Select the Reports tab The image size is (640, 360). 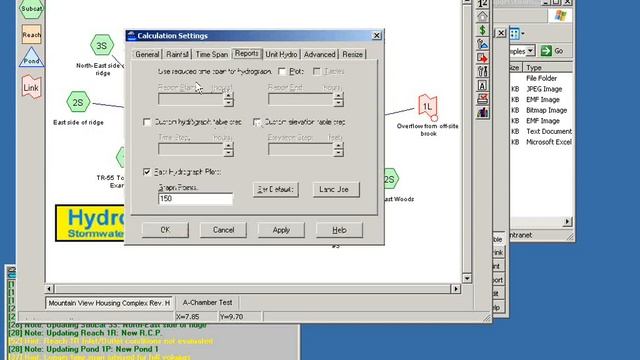pyautogui.click(x=247, y=53)
